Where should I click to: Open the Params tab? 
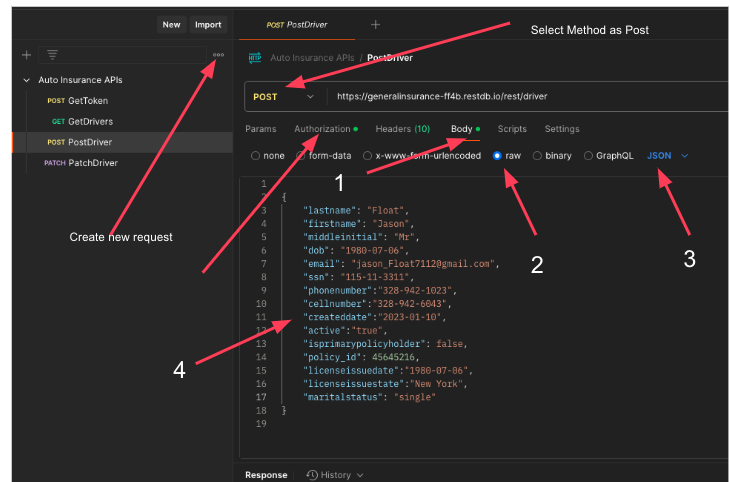(x=261, y=129)
